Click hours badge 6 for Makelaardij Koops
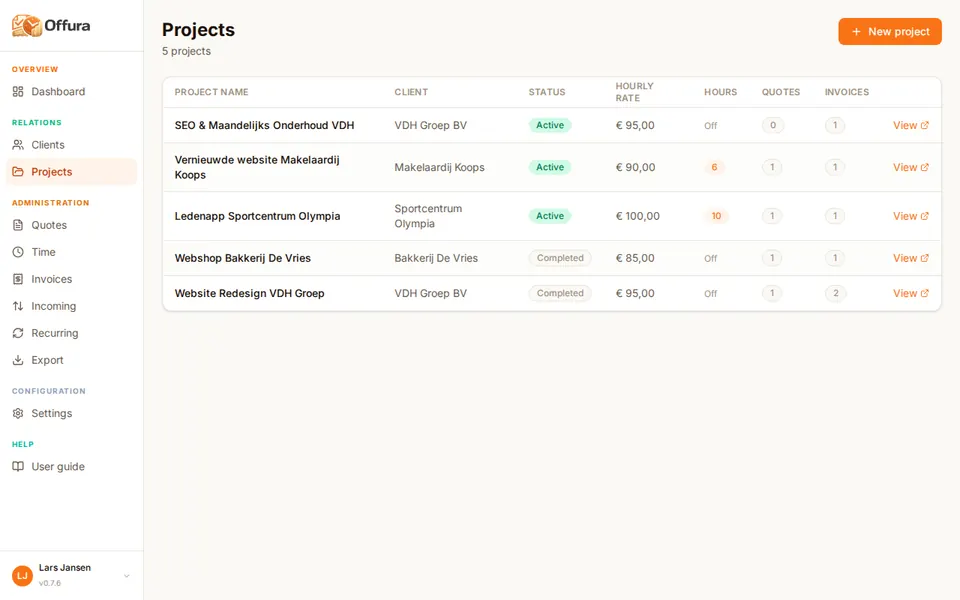 point(714,167)
